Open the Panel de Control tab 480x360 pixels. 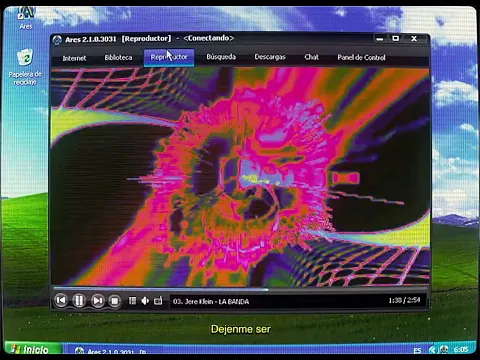coord(361,57)
